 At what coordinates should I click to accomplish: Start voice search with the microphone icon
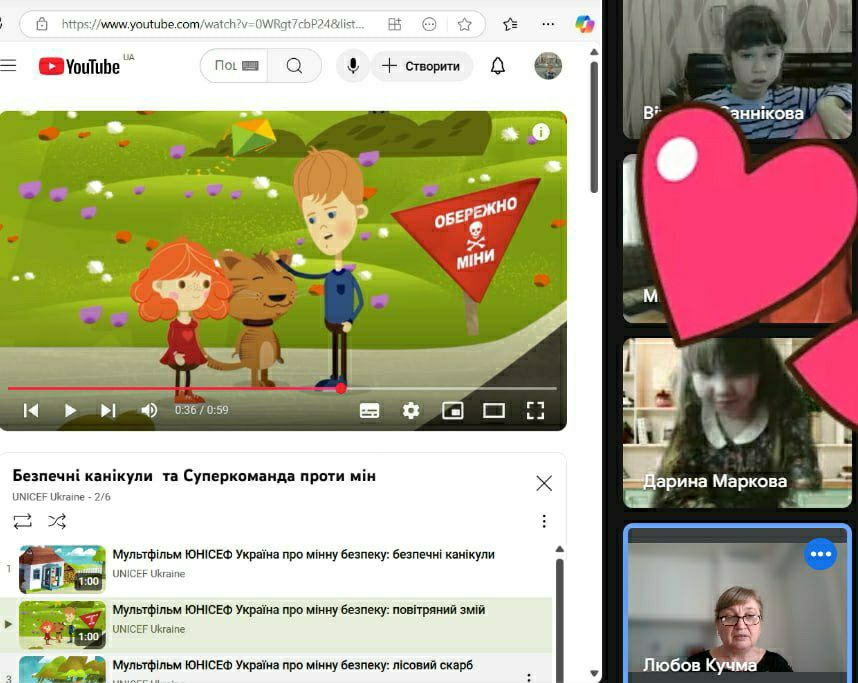[x=353, y=66]
